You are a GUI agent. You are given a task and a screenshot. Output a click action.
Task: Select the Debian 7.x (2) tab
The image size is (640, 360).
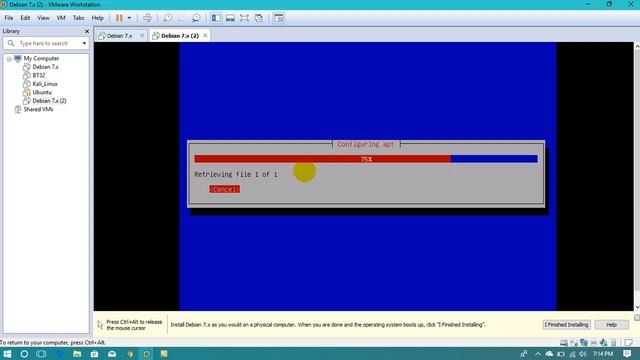pyautogui.click(x=180, y=36)
